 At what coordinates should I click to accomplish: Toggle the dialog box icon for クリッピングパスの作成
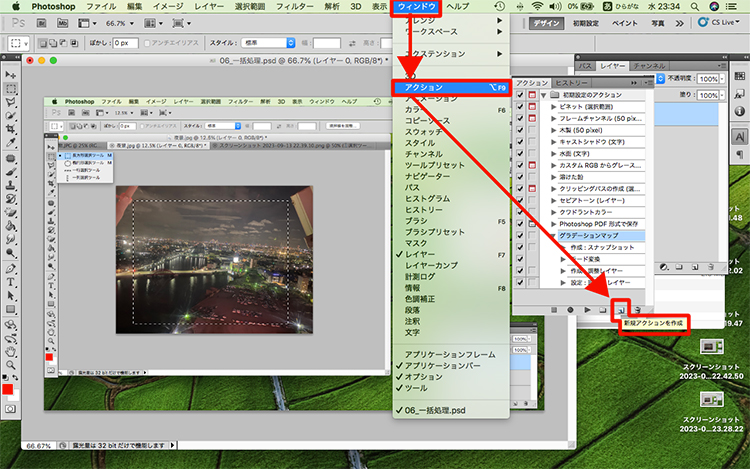[532, 188]
